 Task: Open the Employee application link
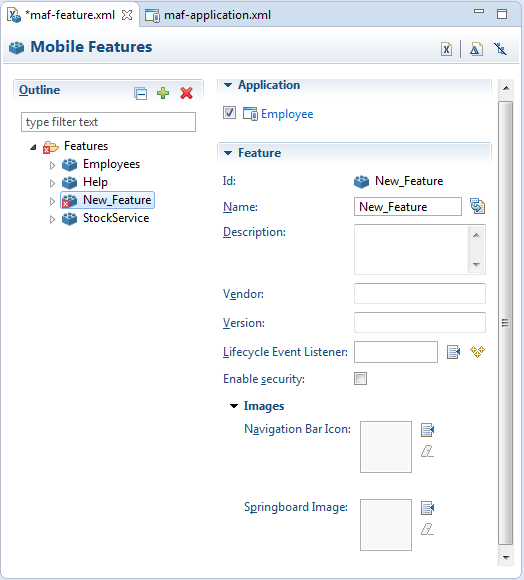point(287,114)
